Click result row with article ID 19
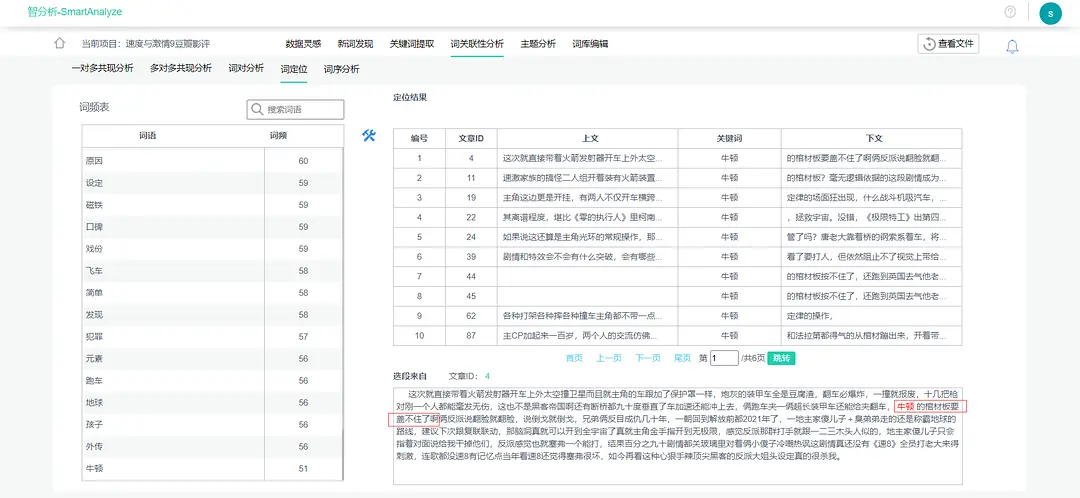The image size is (1080, 498). click(676, 198)
